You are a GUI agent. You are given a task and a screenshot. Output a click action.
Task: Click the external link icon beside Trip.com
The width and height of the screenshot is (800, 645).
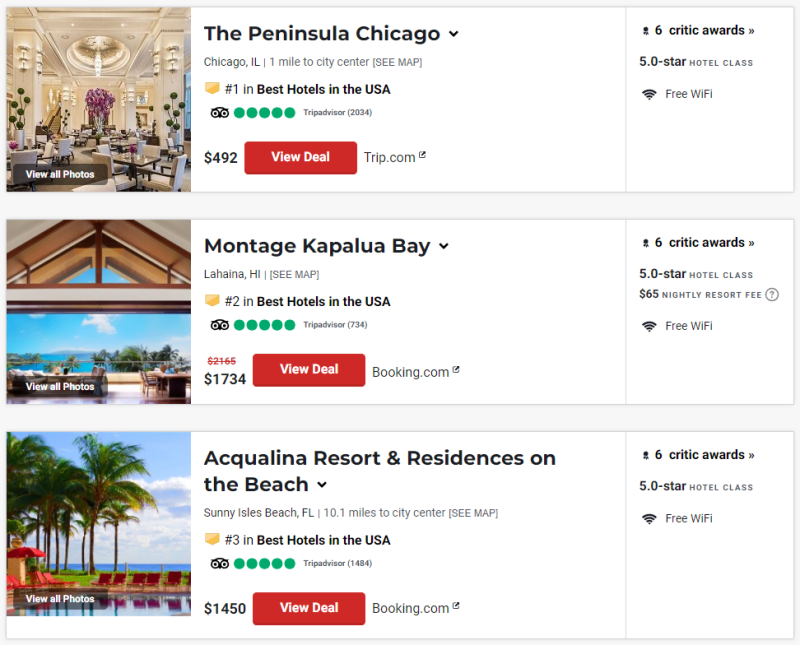(422, 155)
